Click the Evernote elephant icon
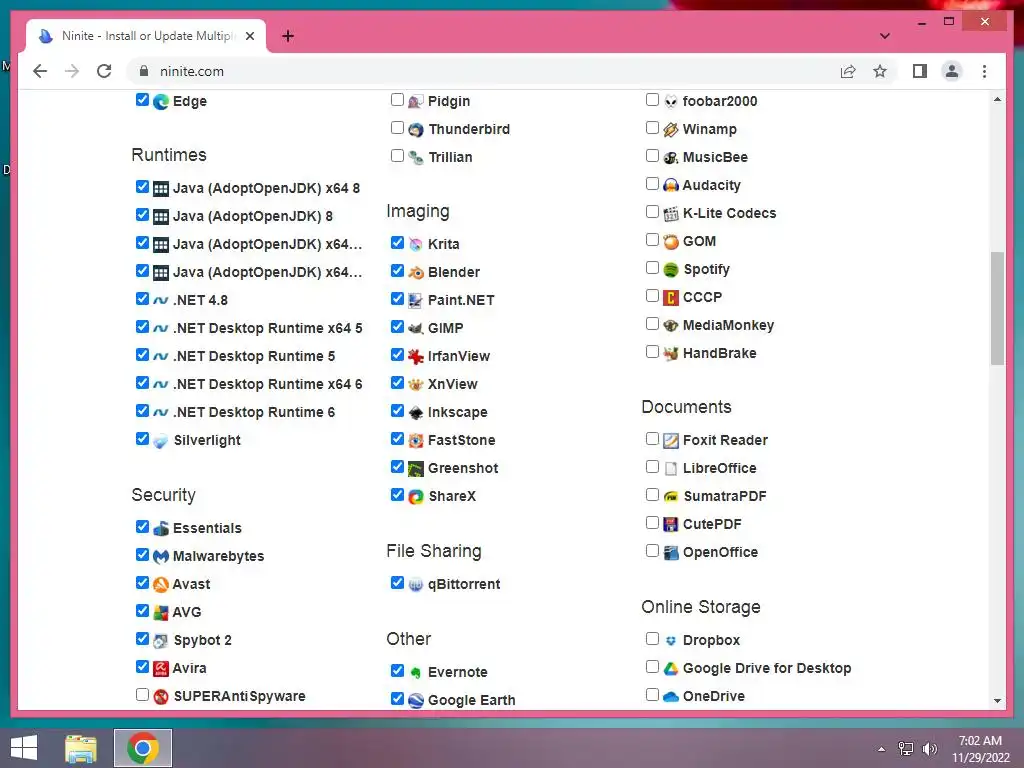The height and width of the screenshot is (768, 1024). tap(415, 673)
